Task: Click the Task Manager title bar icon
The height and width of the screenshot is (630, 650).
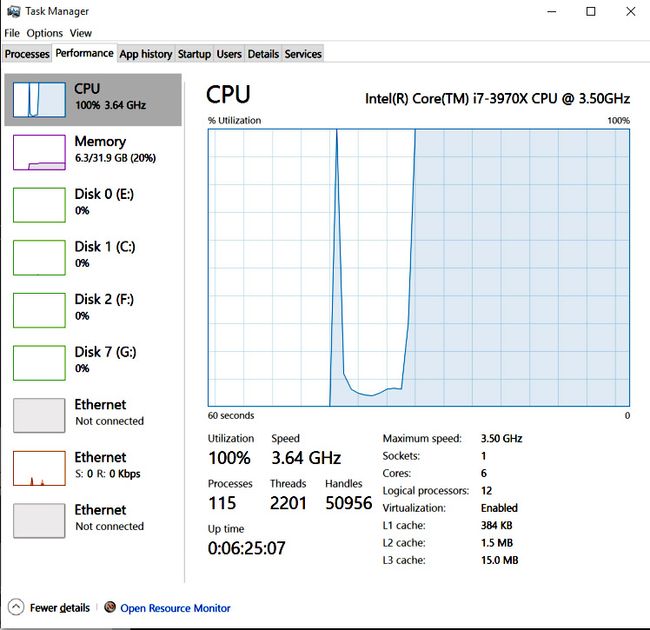Action: (x=11, y=11)
